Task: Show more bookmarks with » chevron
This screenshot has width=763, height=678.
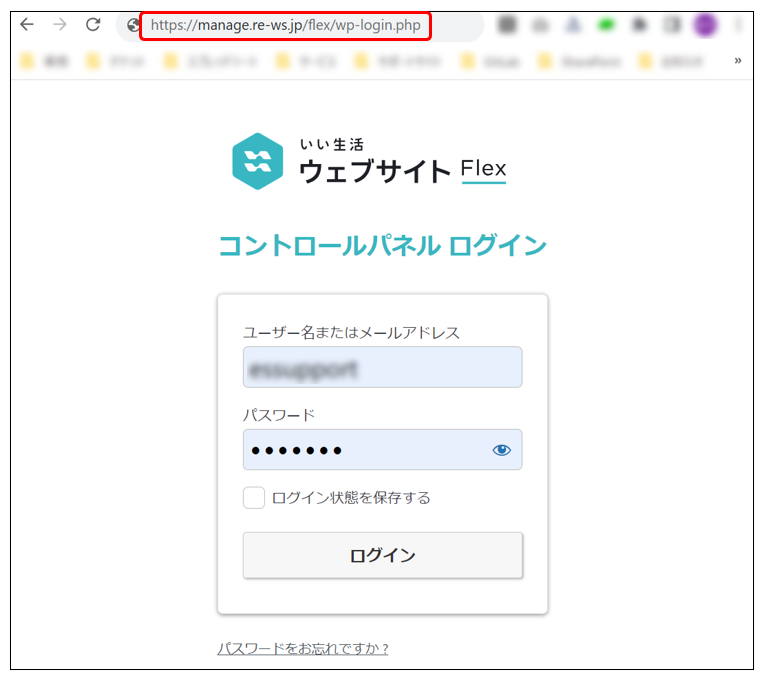Action: coord(738,61)
